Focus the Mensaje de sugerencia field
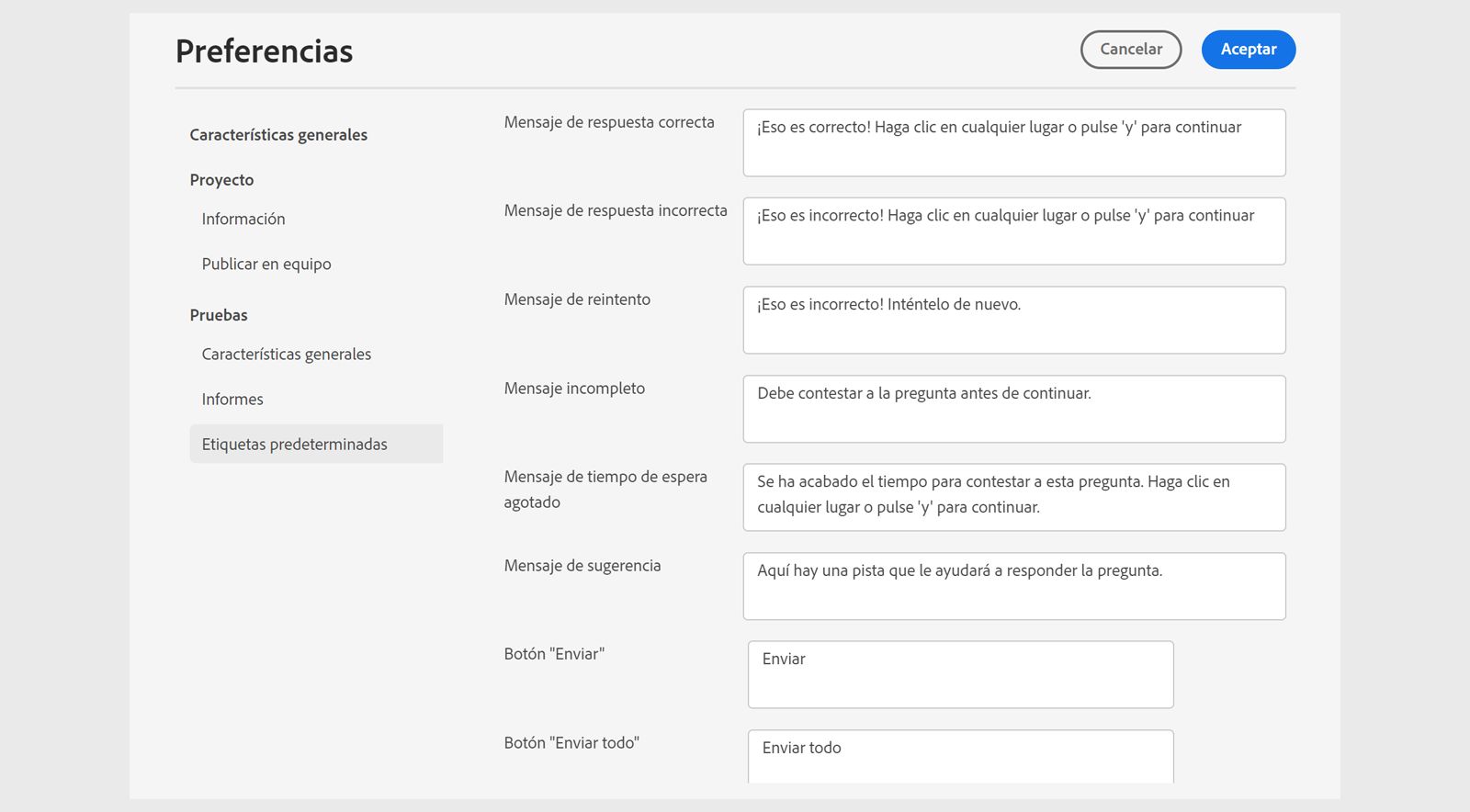1470x812 pixels. pos(1013,586)
